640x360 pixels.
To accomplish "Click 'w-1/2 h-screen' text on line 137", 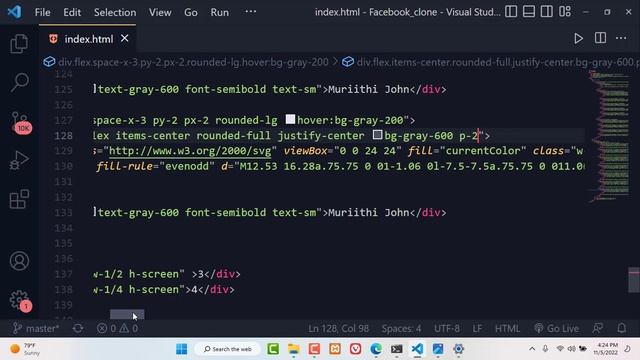I will point(136,274).
